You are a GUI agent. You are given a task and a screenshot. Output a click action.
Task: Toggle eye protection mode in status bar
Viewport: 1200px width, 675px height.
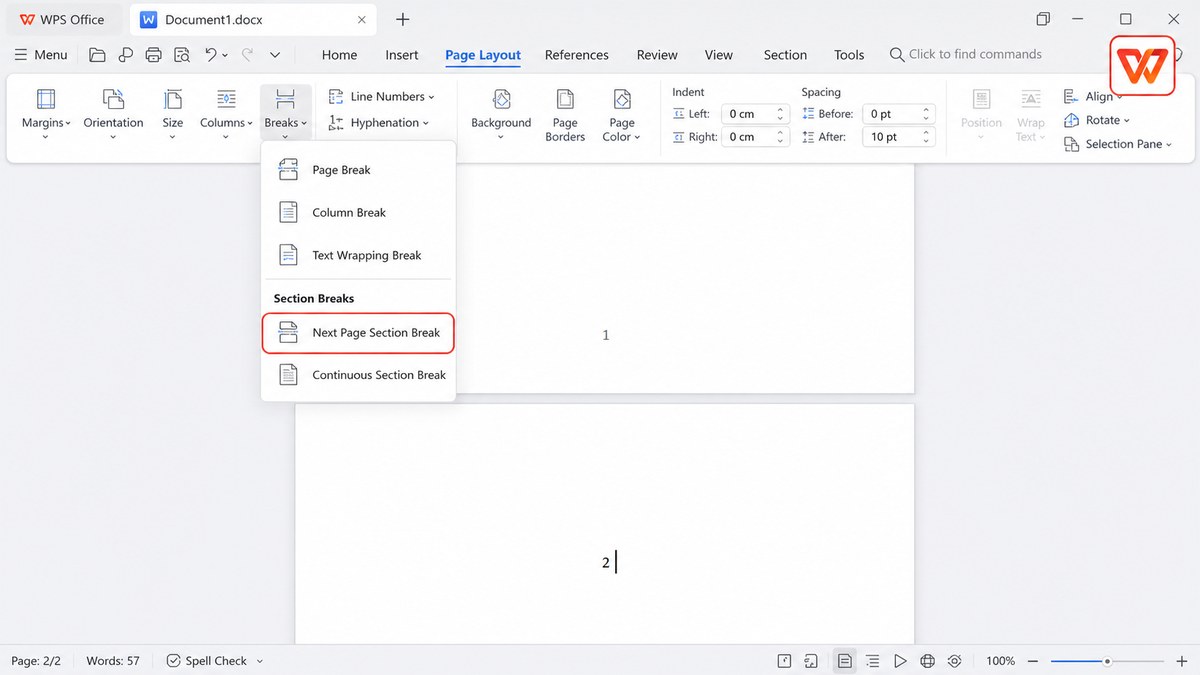tap(955, 661)
